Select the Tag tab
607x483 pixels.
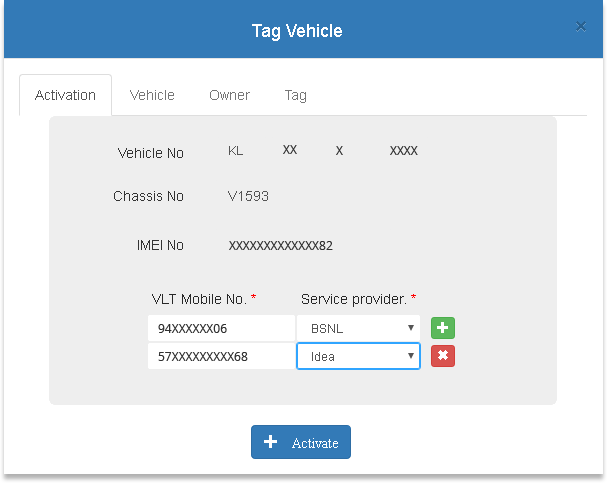pos(295,95)
